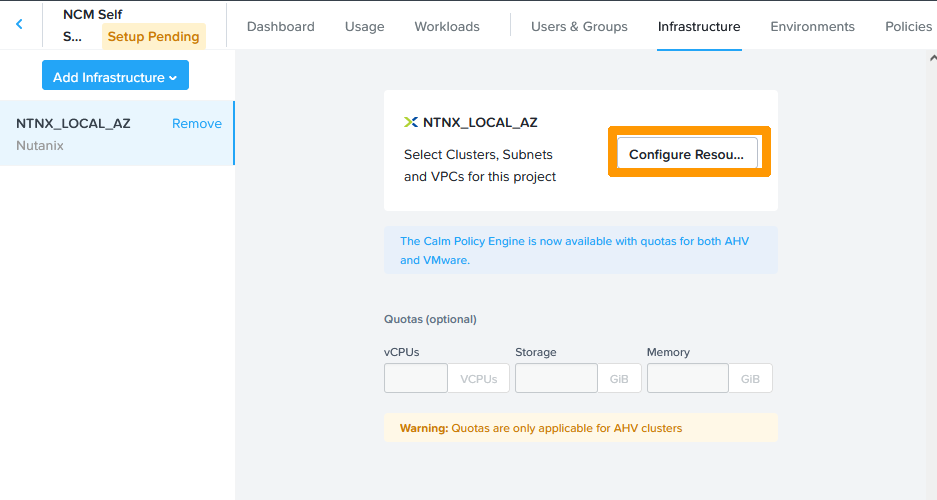Screen dimensions: 937x500
Task: Click the Storage quota input field
Action: coord(556,379)
